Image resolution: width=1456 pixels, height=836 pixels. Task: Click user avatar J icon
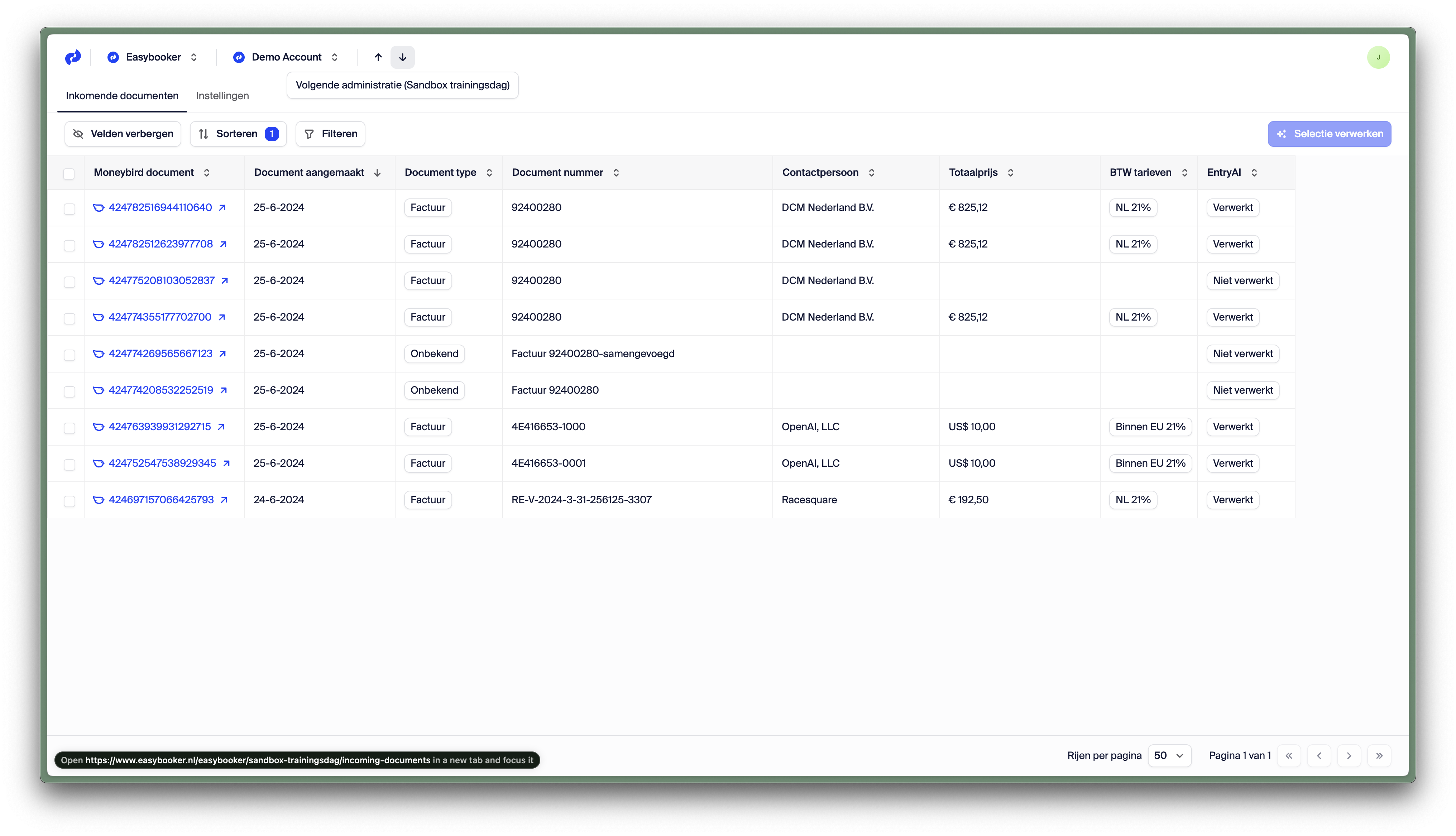1378,57
